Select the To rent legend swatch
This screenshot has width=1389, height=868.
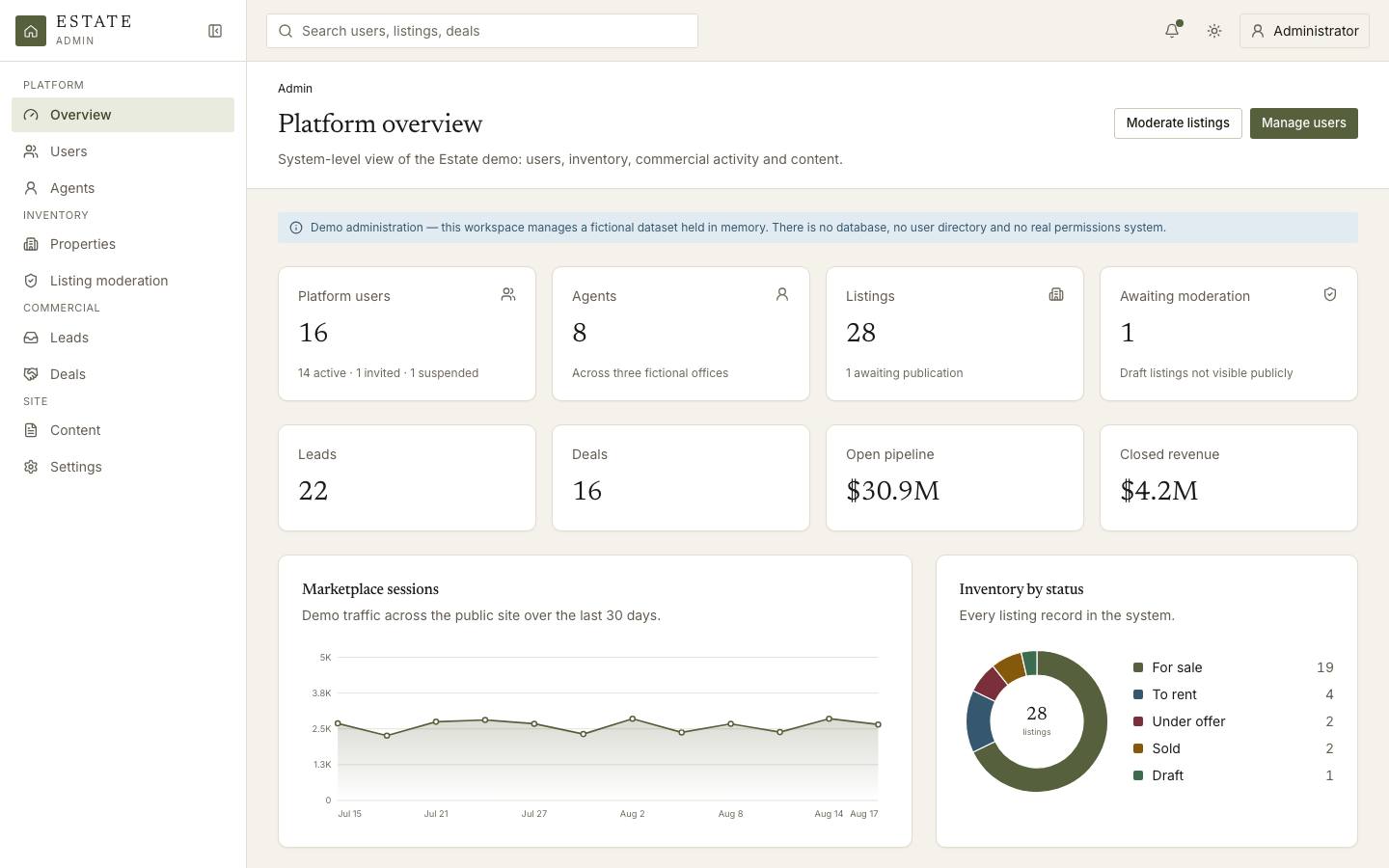pyautogui.click(x=1138, y=694)
